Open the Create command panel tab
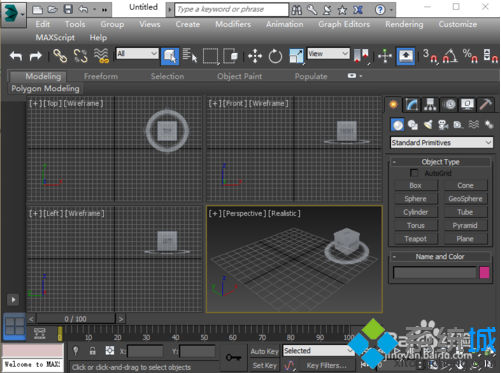This screenshot has height=373, width=501. (x=394, y=105)
